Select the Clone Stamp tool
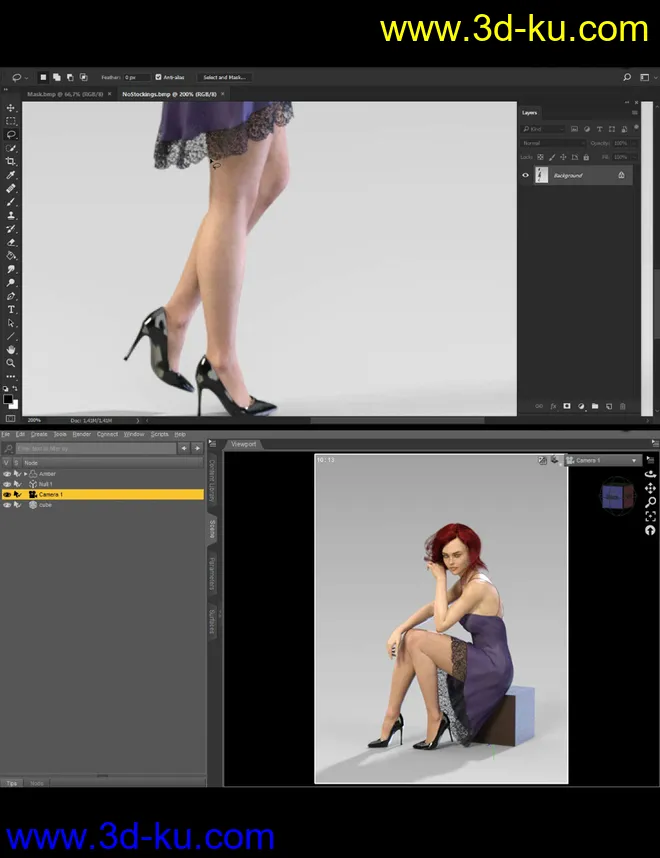660x858 pixels. pos(11,215)
